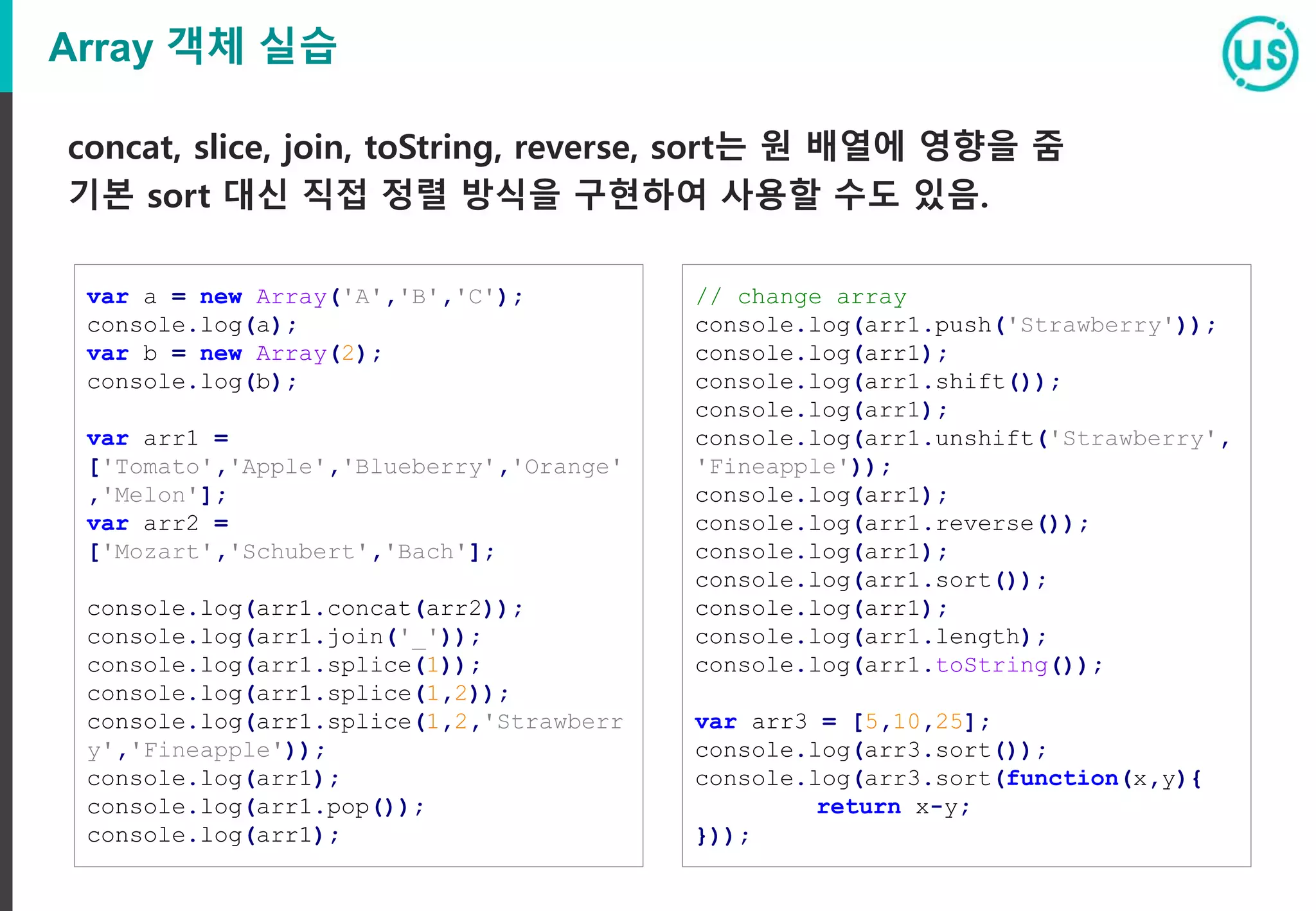Click the '// change array' comment
This screenshot has height=911, width=1316.
[800, 297]
